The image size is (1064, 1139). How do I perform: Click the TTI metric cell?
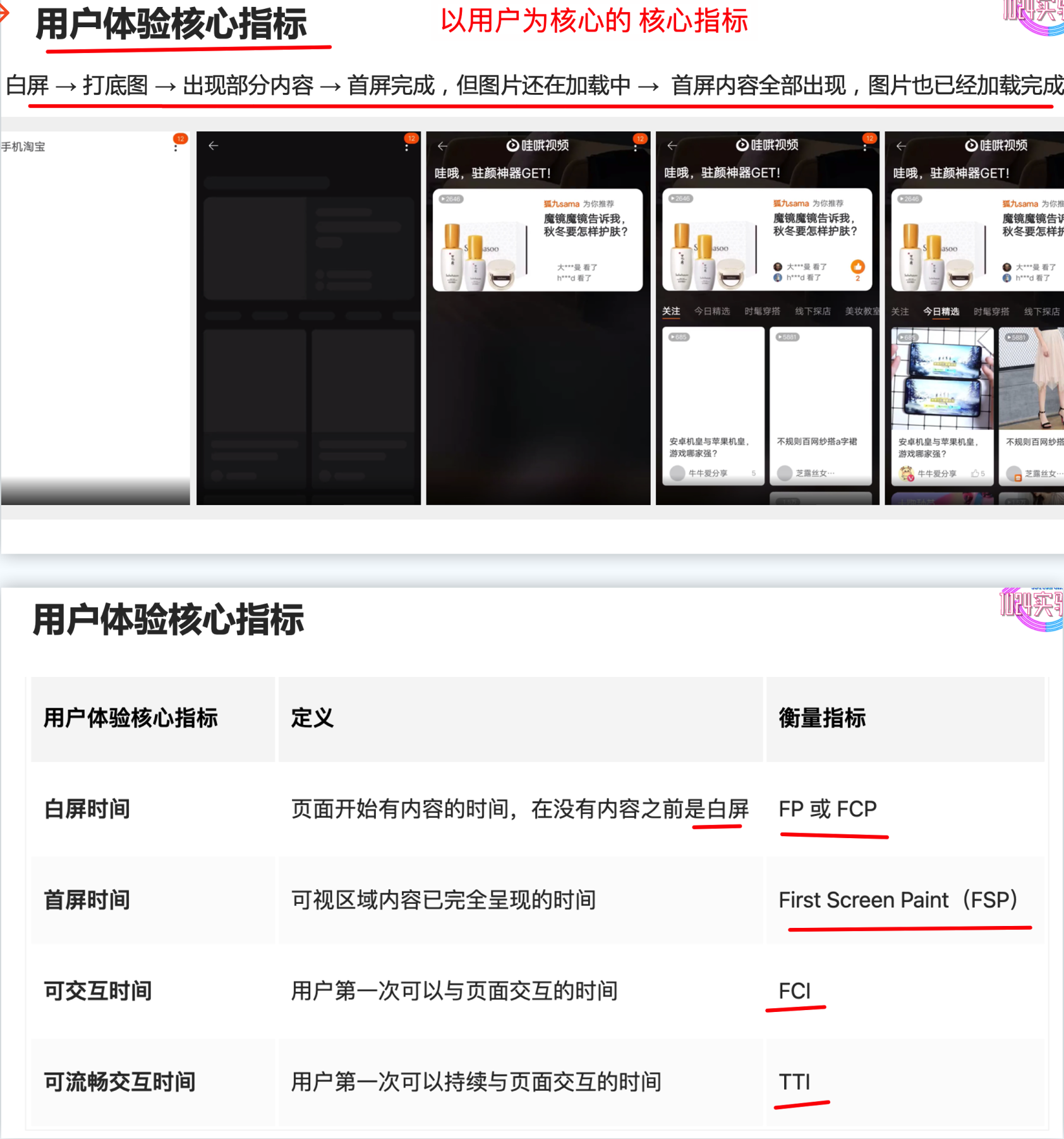[x=794, y=1082]
